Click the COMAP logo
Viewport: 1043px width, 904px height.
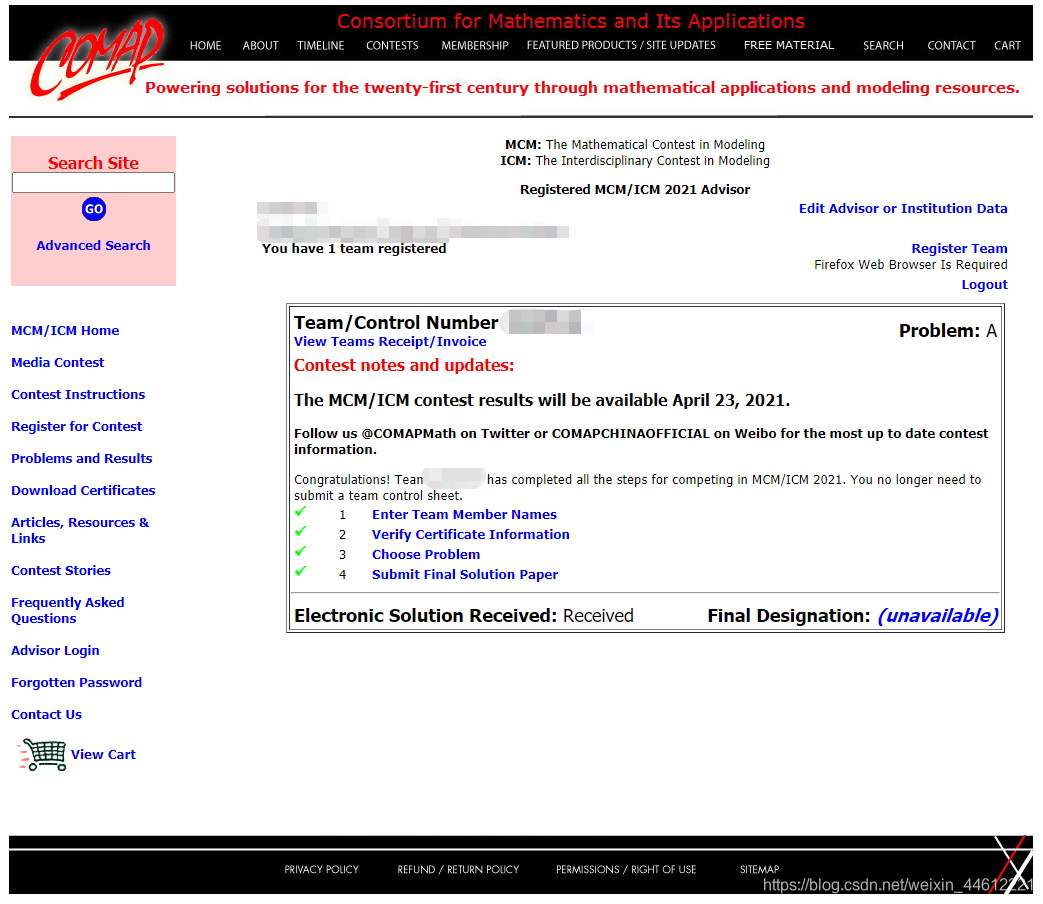pos(98,59)
